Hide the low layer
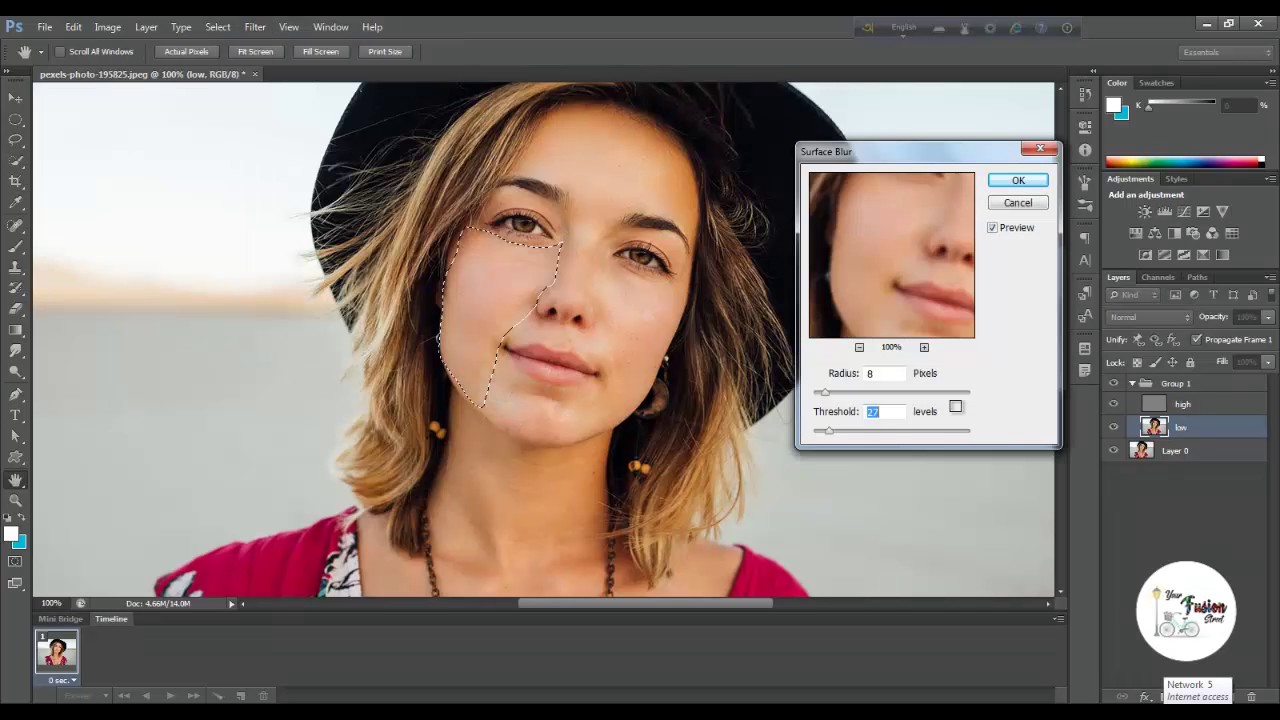 coord(1114,427)
